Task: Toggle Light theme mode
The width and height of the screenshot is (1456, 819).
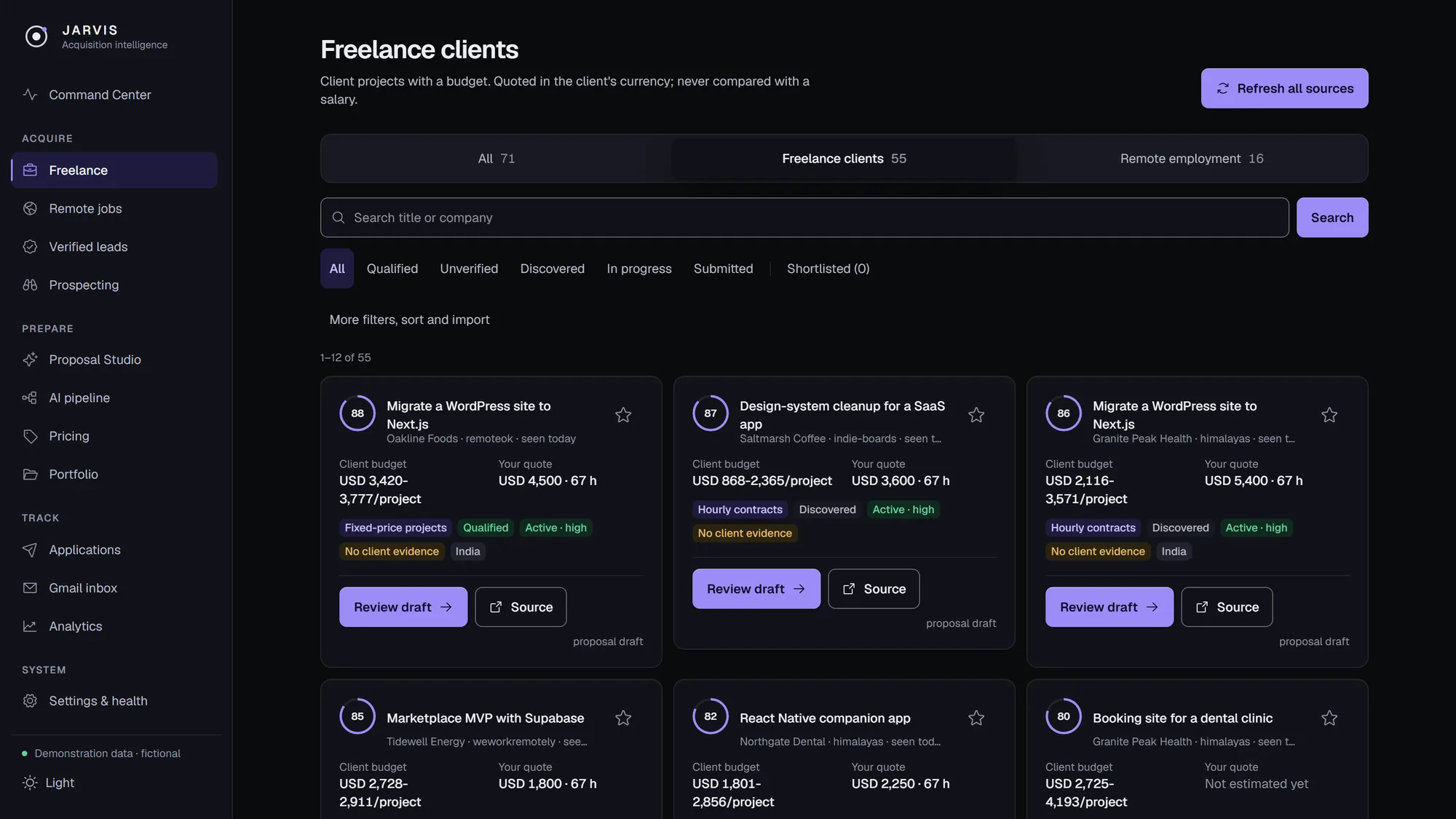Action: tap(49, 783)
